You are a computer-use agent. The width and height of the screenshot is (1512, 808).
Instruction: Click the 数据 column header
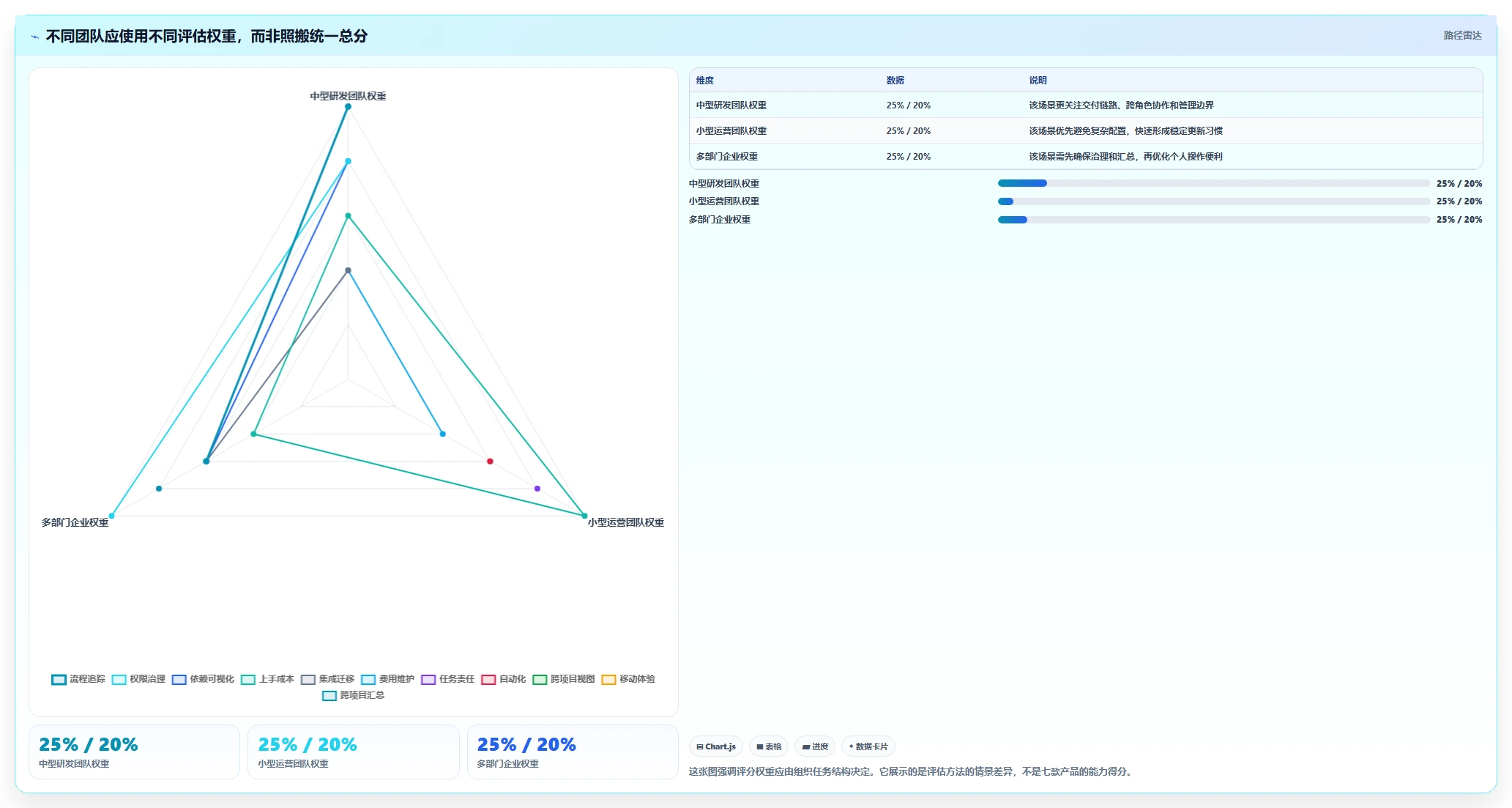(x=895, y=81)
